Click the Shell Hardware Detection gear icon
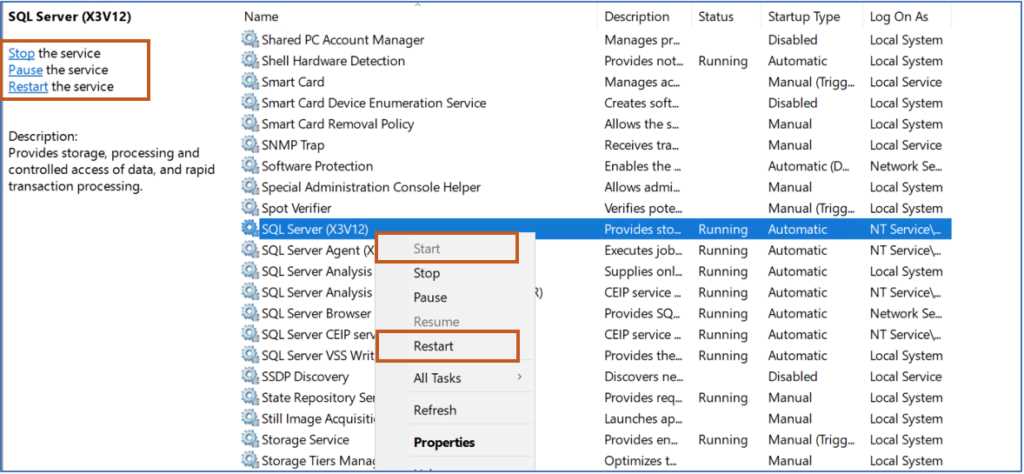The image size is (1024, 474). [250, 61]
